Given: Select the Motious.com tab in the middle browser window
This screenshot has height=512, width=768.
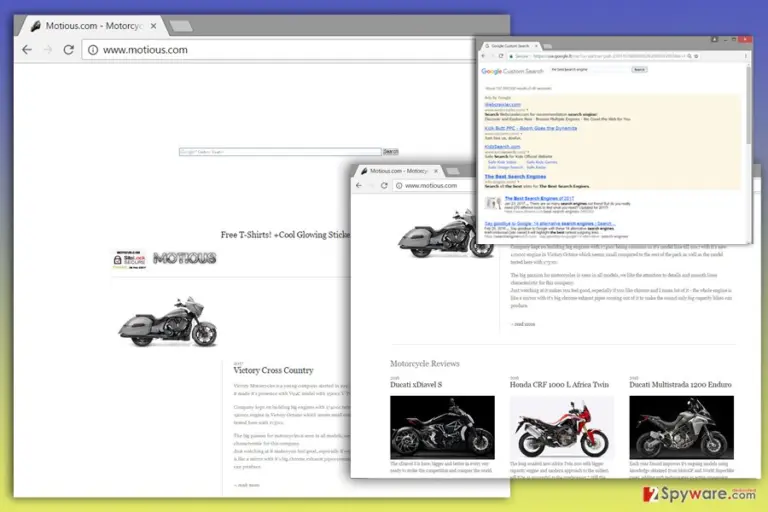Looking at the screenshot, I should (x=398, y=171).
